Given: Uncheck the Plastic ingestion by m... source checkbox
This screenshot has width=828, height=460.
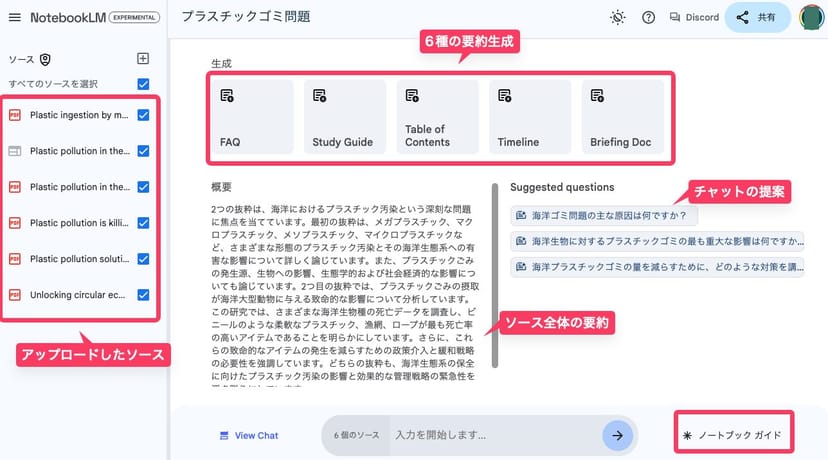Looking at the screenshot, I should (x=143, y=115).
